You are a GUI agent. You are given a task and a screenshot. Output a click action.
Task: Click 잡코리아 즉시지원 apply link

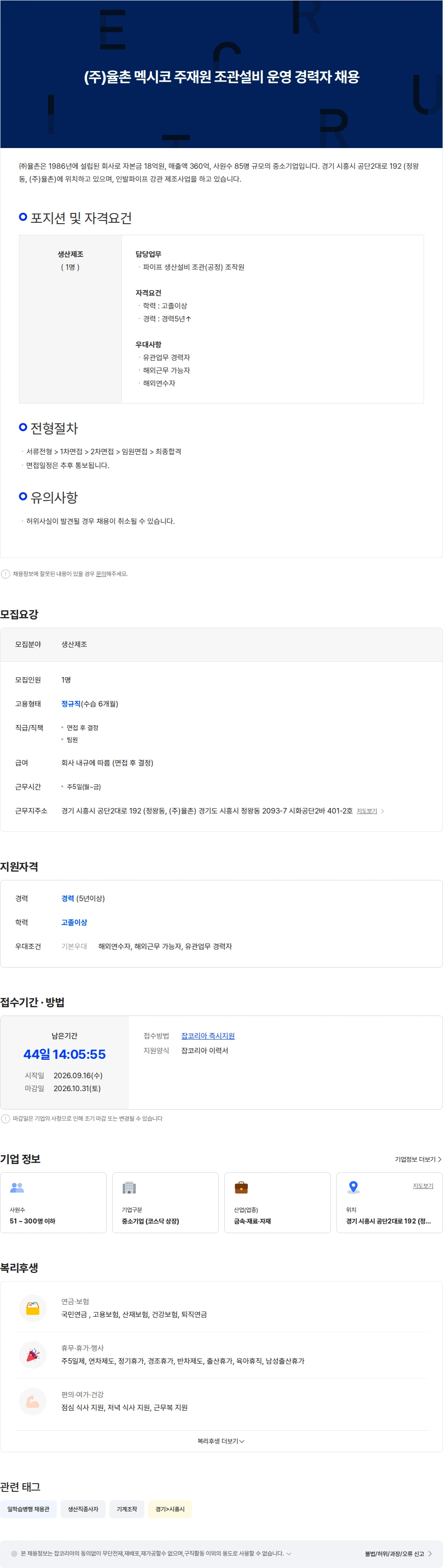[208, 1035]
